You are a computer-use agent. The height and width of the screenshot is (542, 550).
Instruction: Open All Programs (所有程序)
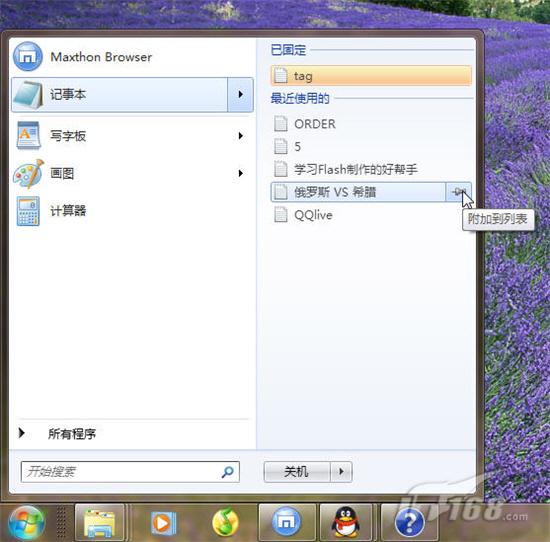[72, 434]
